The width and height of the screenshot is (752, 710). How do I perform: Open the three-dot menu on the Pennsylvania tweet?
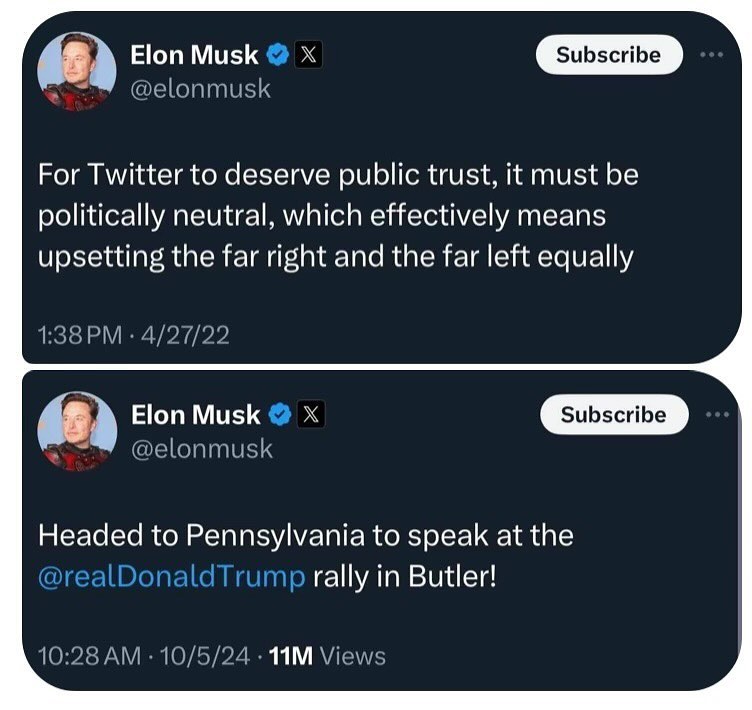pyautogui.click(x=716, y=414)
